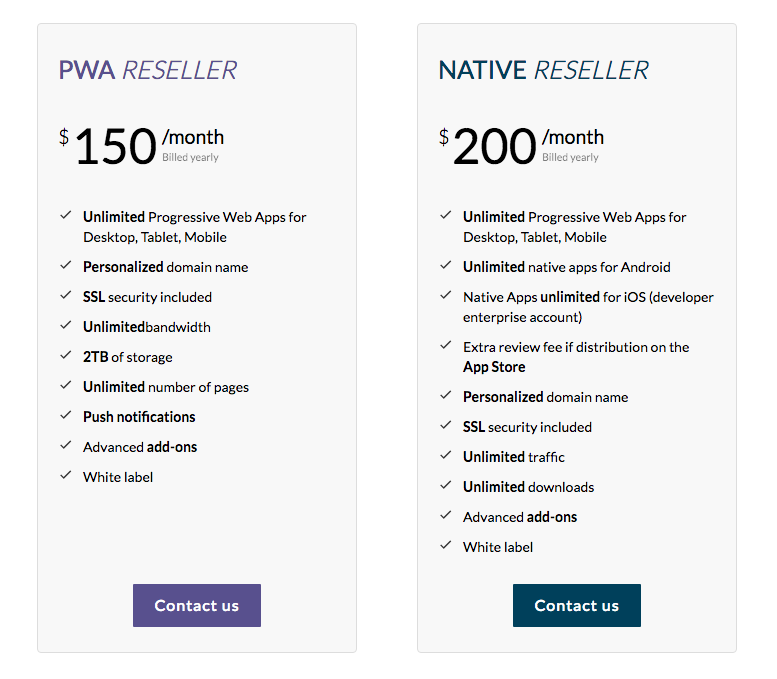Click checkmark beside 2TB of storage
777x679 pixels.
click(66, 356)
